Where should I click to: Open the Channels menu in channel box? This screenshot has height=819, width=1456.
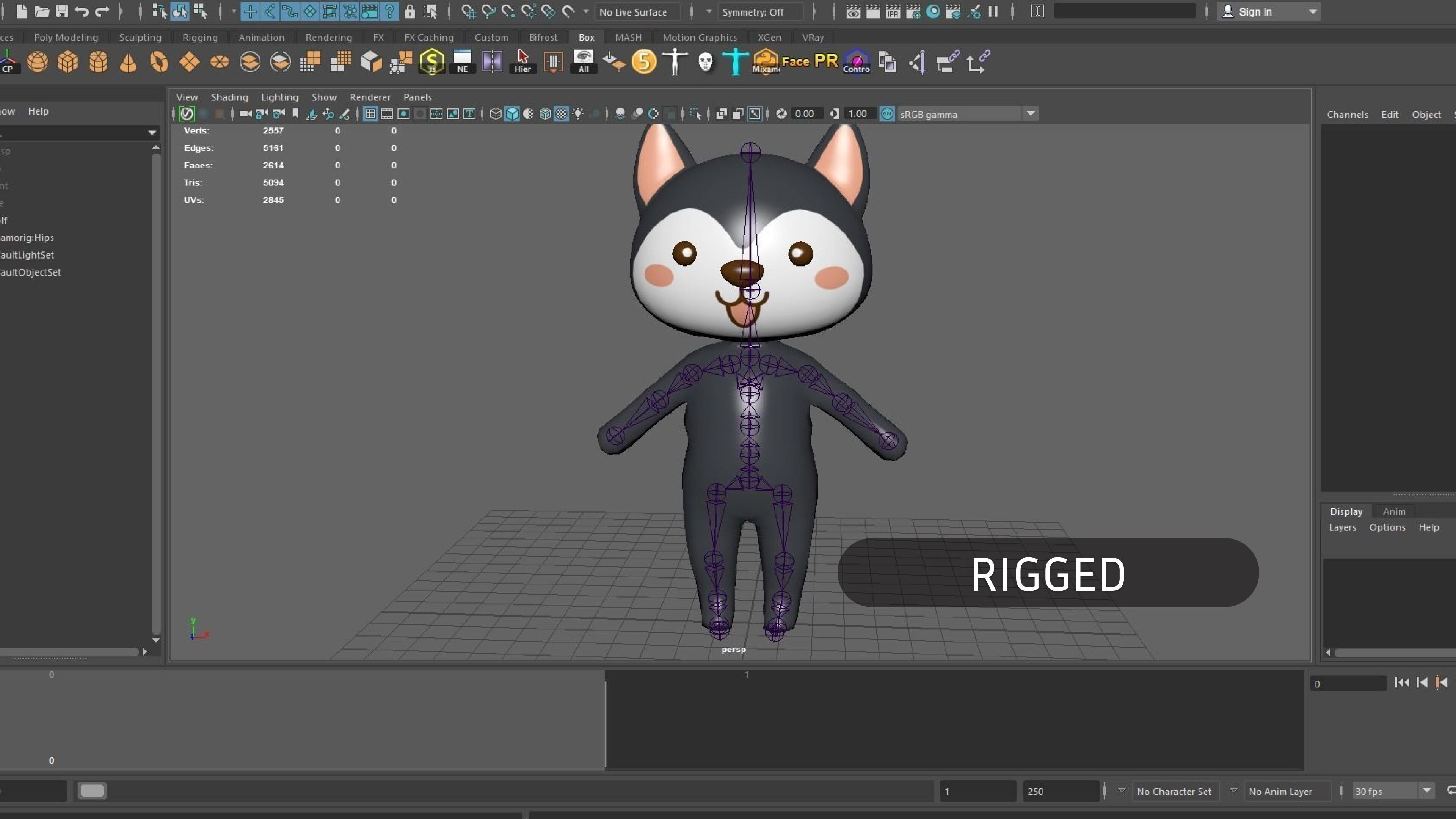[1347, 114]
